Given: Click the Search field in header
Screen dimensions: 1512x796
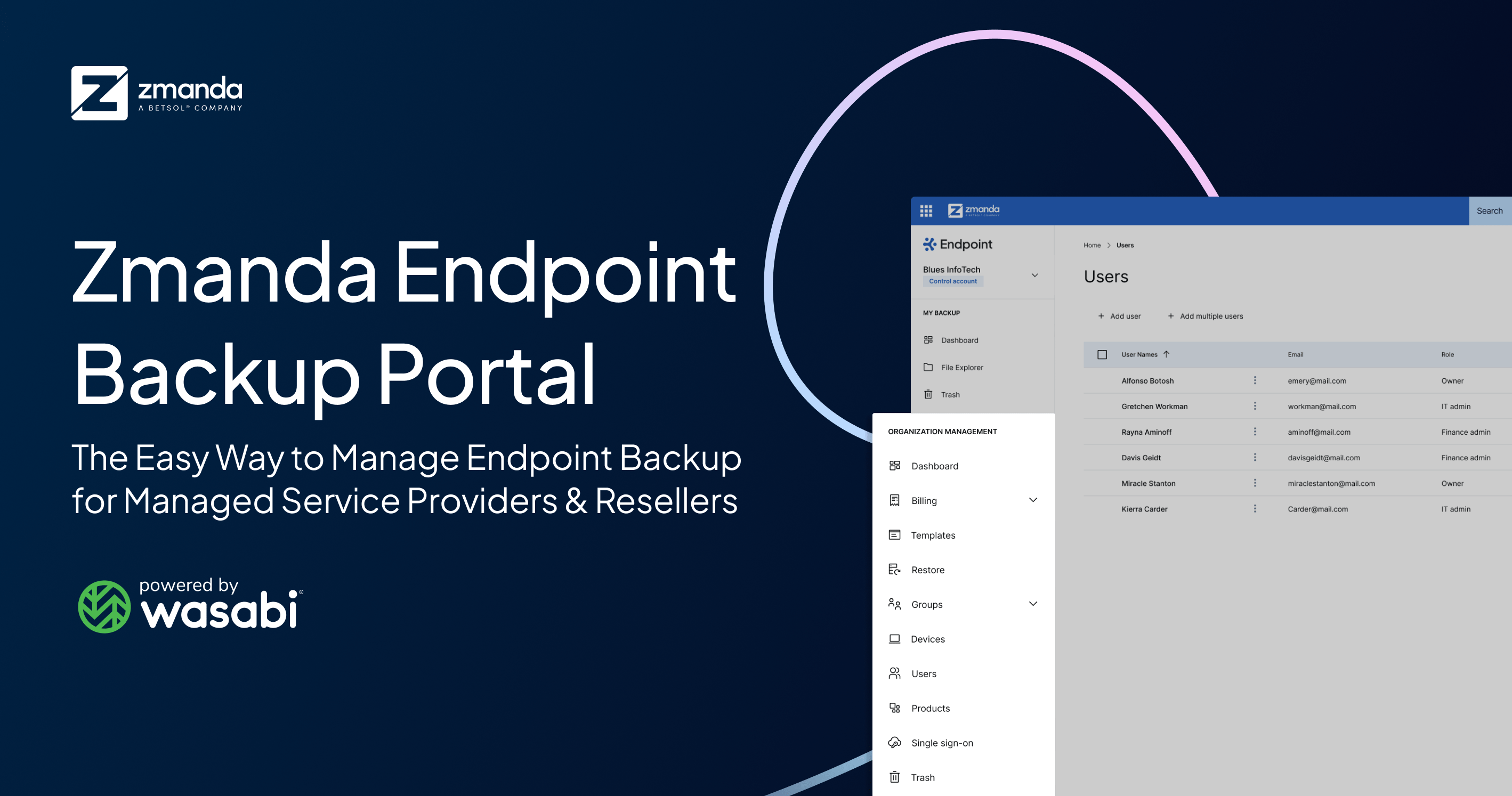Looking at the screenshot, I should [1490, 210].
